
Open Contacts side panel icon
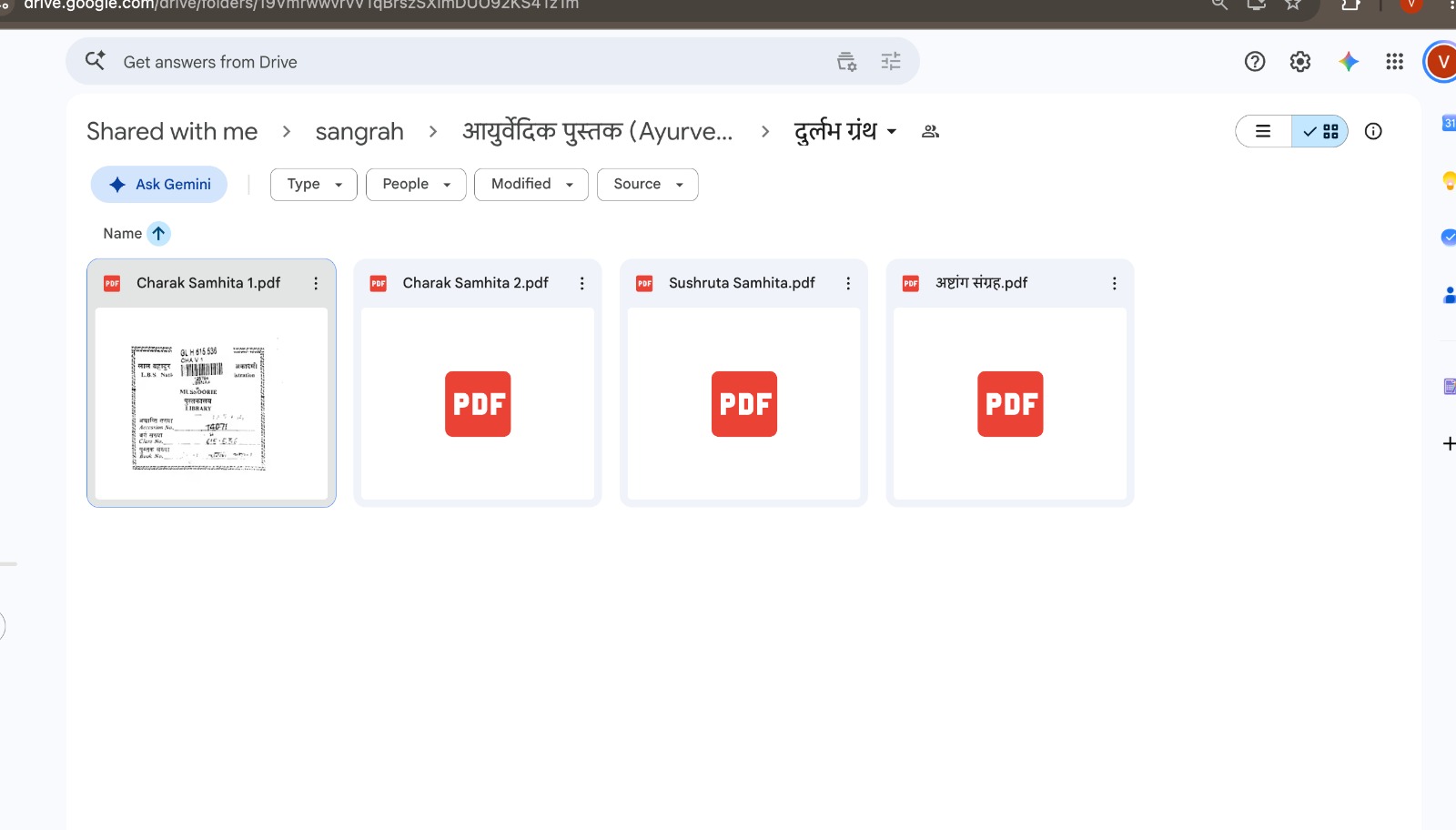(x=1449, y=295)
